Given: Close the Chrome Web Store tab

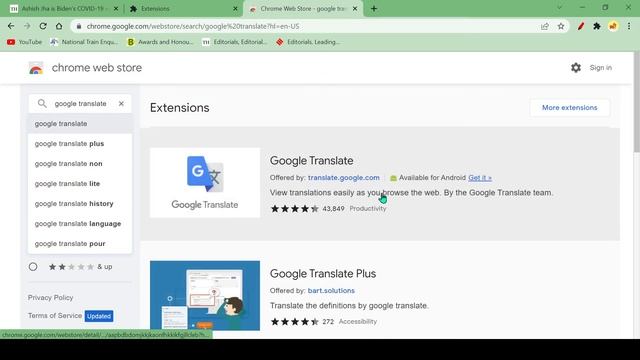Looking at the screenshot, I should point(355,9).
